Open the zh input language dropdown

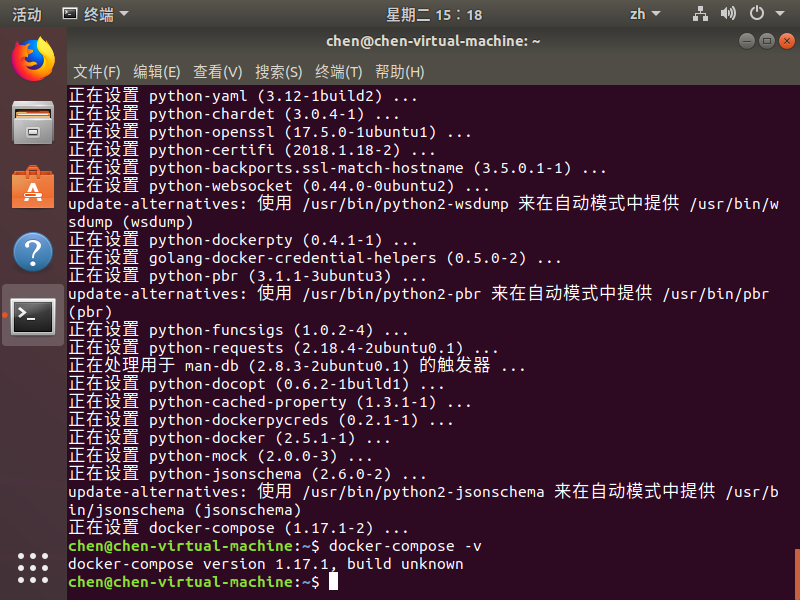(x=644, y=14)
